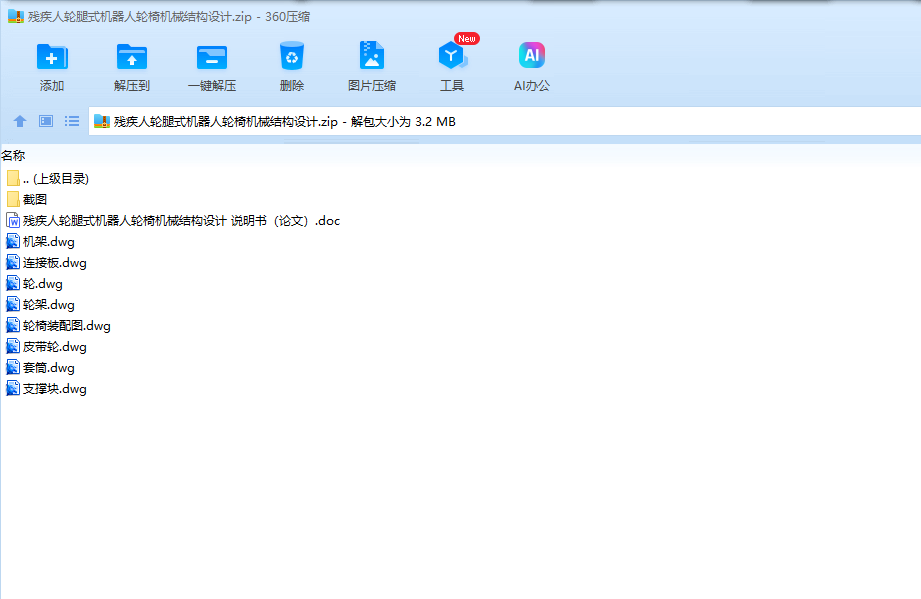Image resolution: width=921 pixels, height=599 pixels.
Task: Click the archive path address field
Action: point(504,122)
